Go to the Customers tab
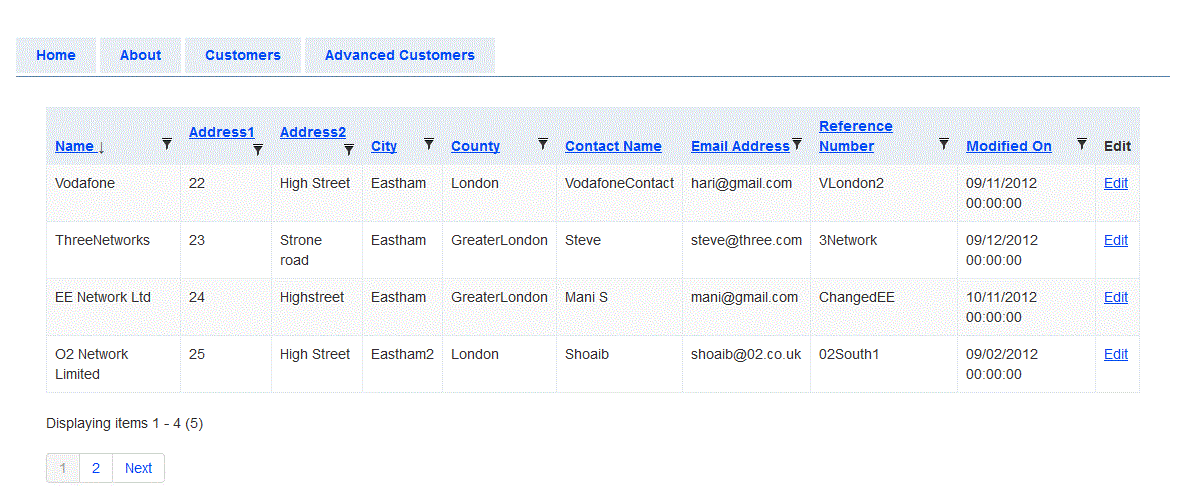Screen dimensions: 1178x496 [x=243, y=56]
